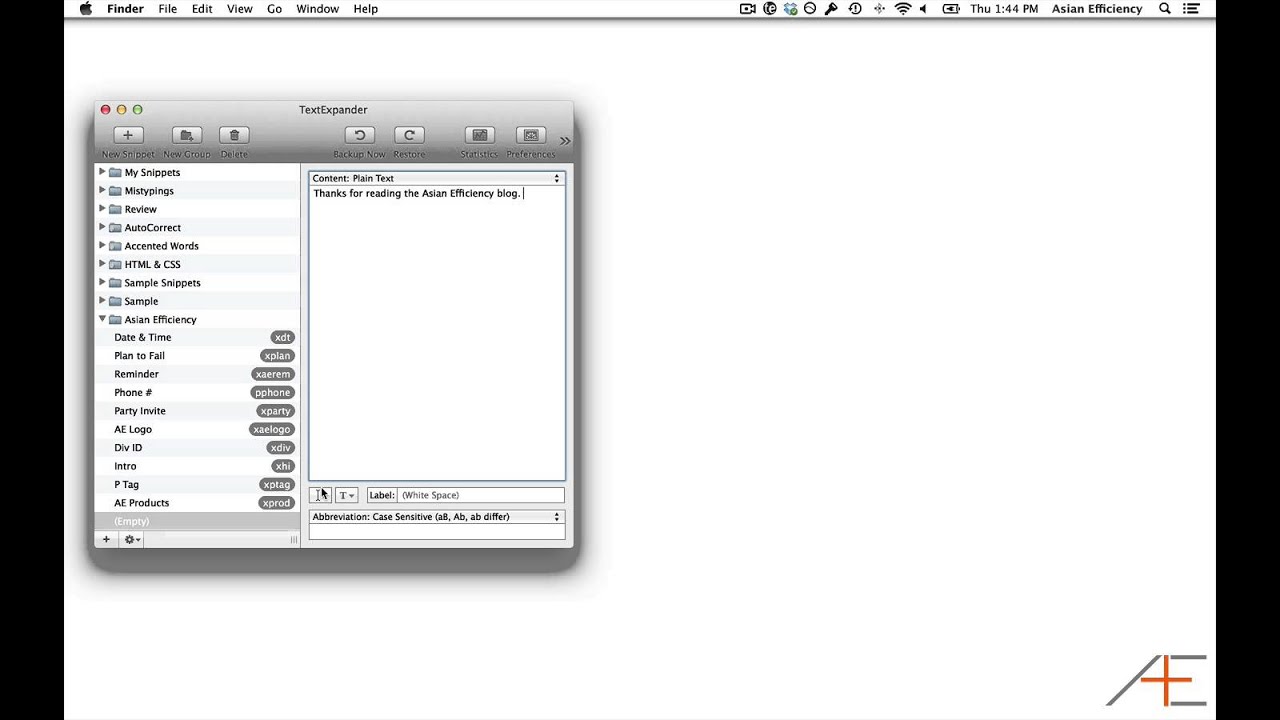The height and width of the screenshot is (720, 1280).
Task: Click the New Group toolbar icon
Action: 187,135
